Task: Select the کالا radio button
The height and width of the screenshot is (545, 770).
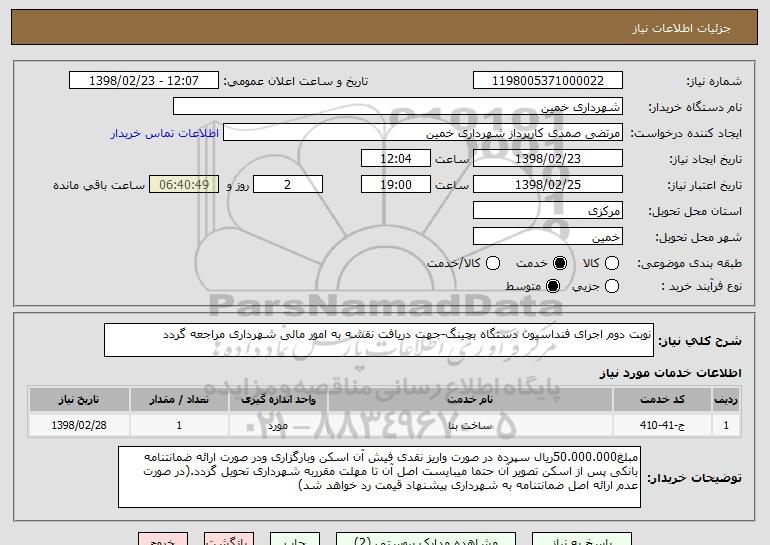Action: pos(611,263)
